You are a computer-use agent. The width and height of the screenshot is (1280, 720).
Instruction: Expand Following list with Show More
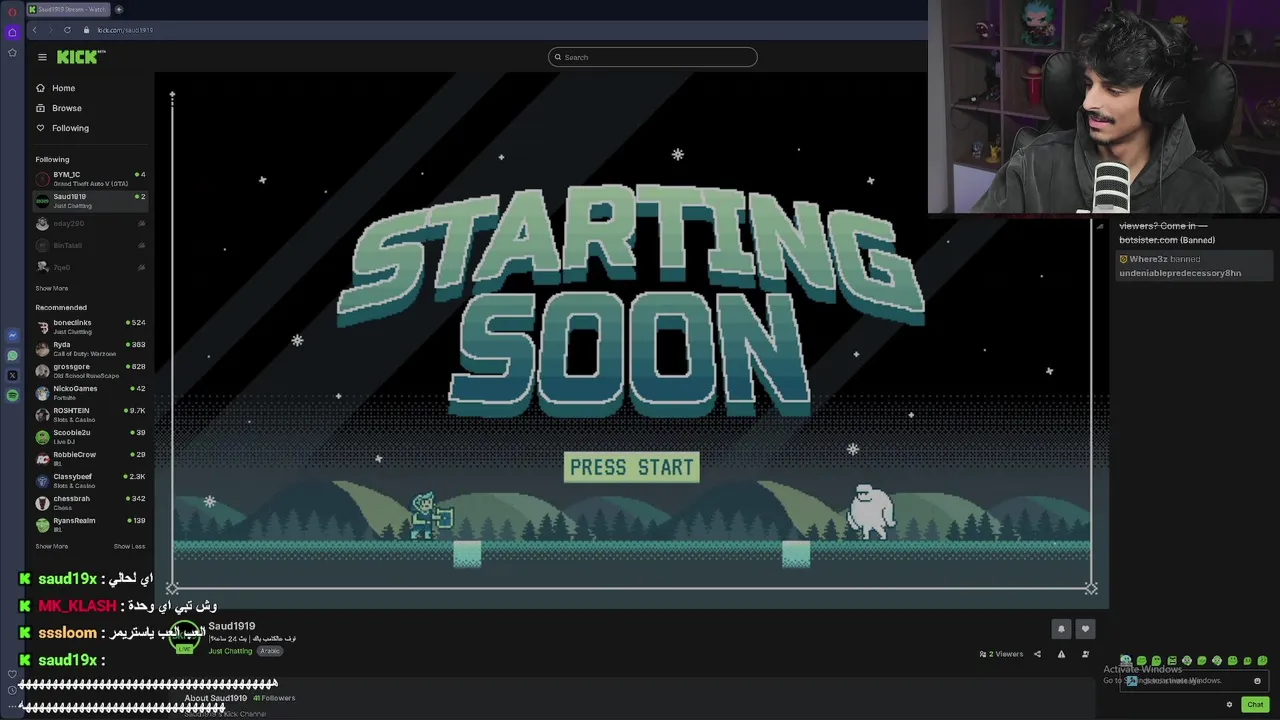tap(52, 288)
